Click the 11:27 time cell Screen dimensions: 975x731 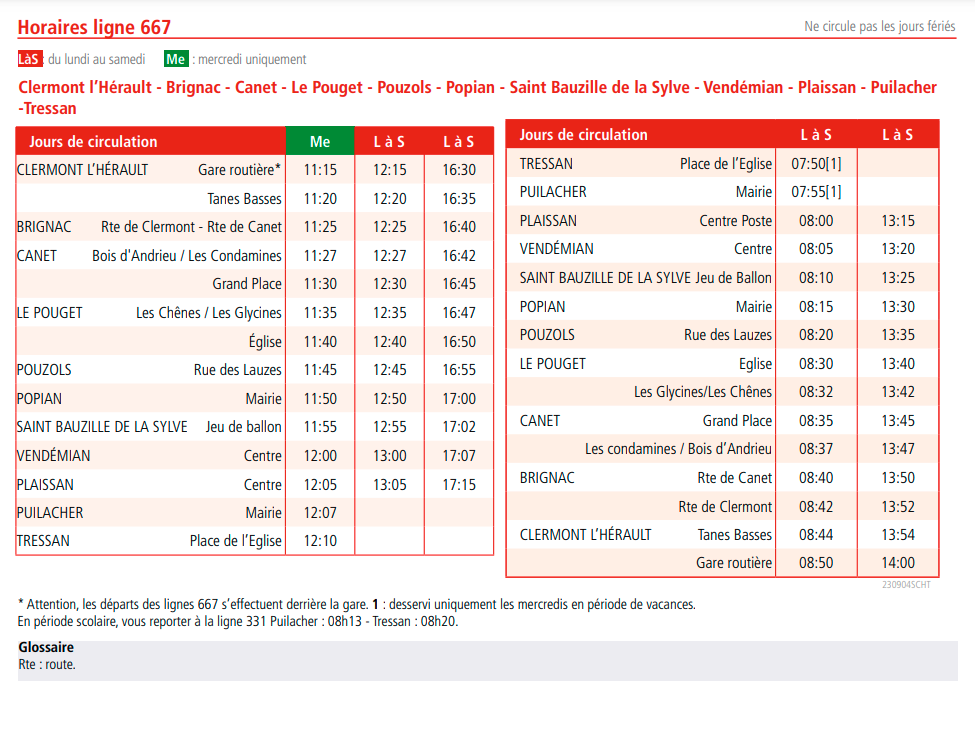pyautogui.click(x=320, y=255)
